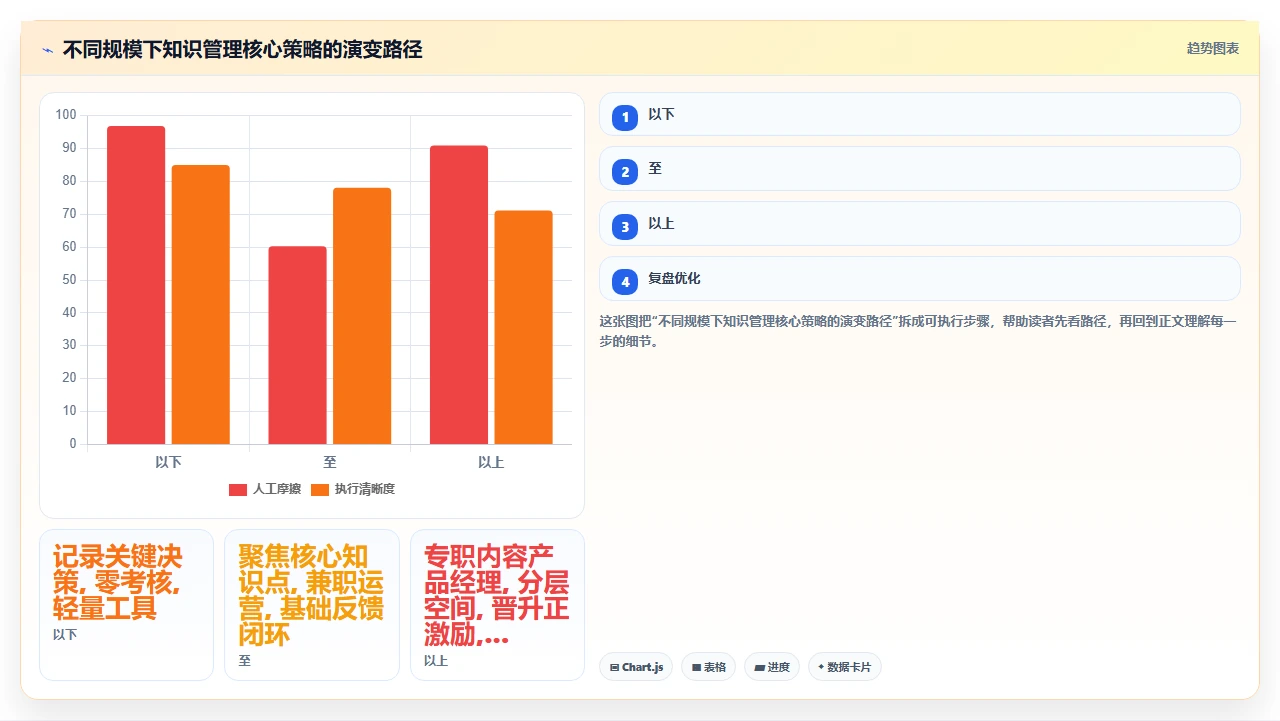
Task: Click the red 人工摩擦 legend swatch
Action: 238,489
